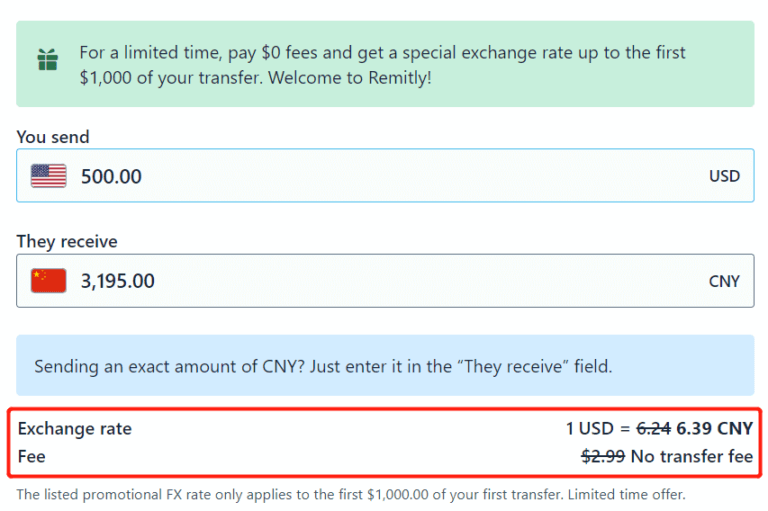Click the "Fee" label
Image resolution: width=768 pixels, height=511 pixels.
tap(32, 457)
